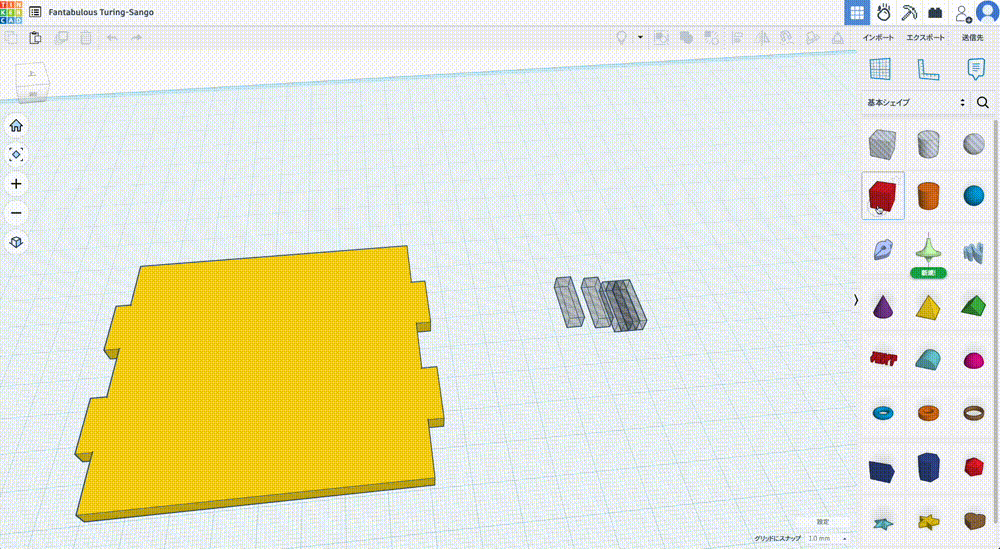Open the 設定 settings button
Screen dimensions: 1000x549
tap(823, 522)
